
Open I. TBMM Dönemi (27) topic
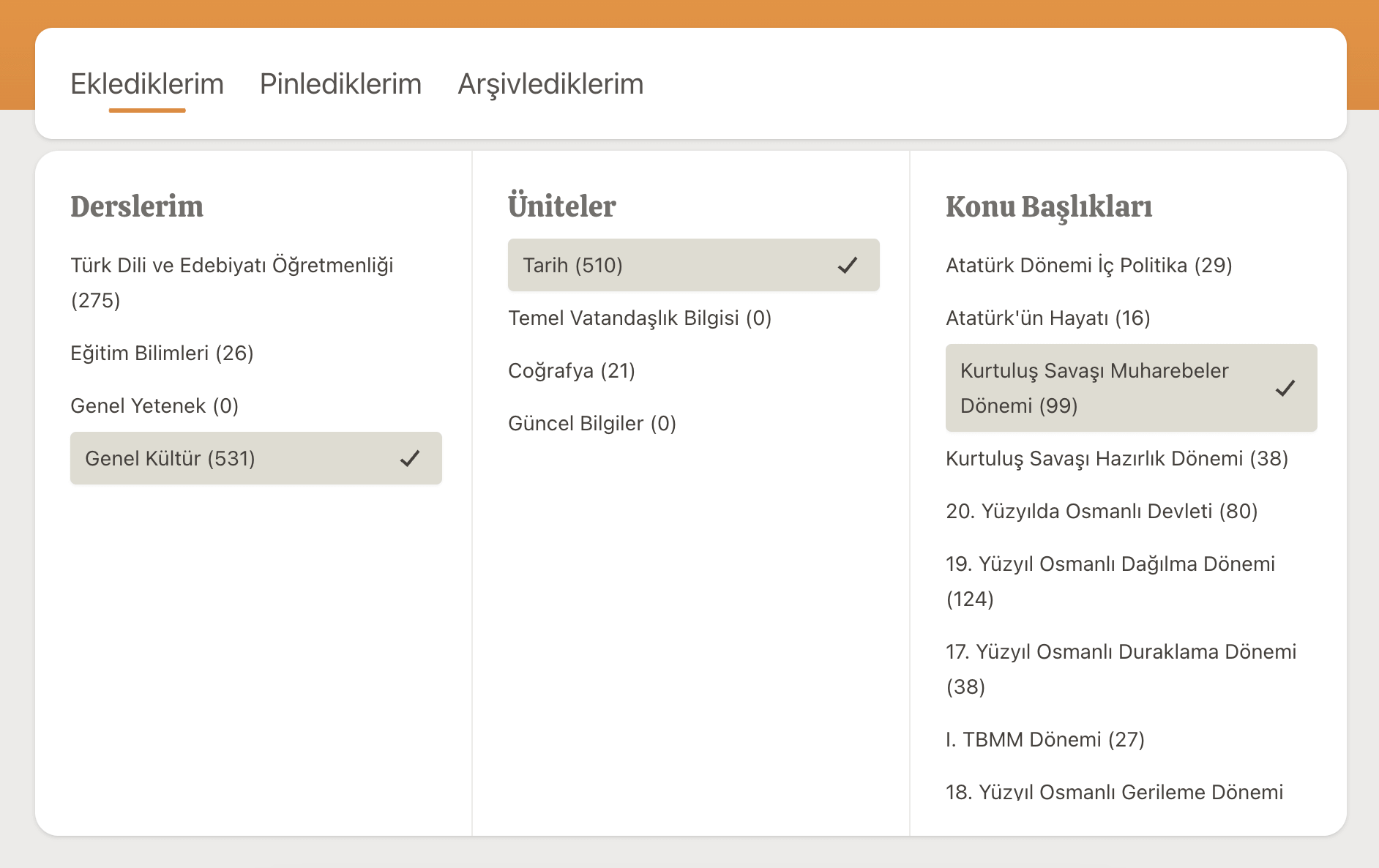coord(1044,739)
